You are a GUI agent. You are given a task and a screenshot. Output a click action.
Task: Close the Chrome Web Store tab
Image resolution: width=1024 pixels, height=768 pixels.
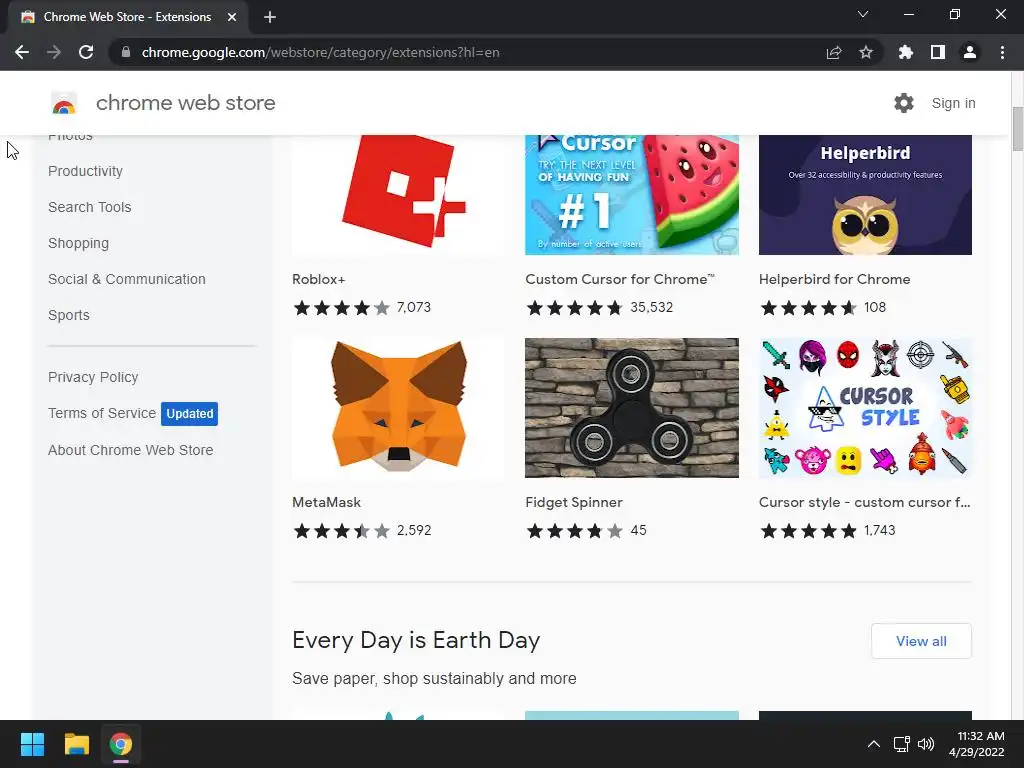232,17
